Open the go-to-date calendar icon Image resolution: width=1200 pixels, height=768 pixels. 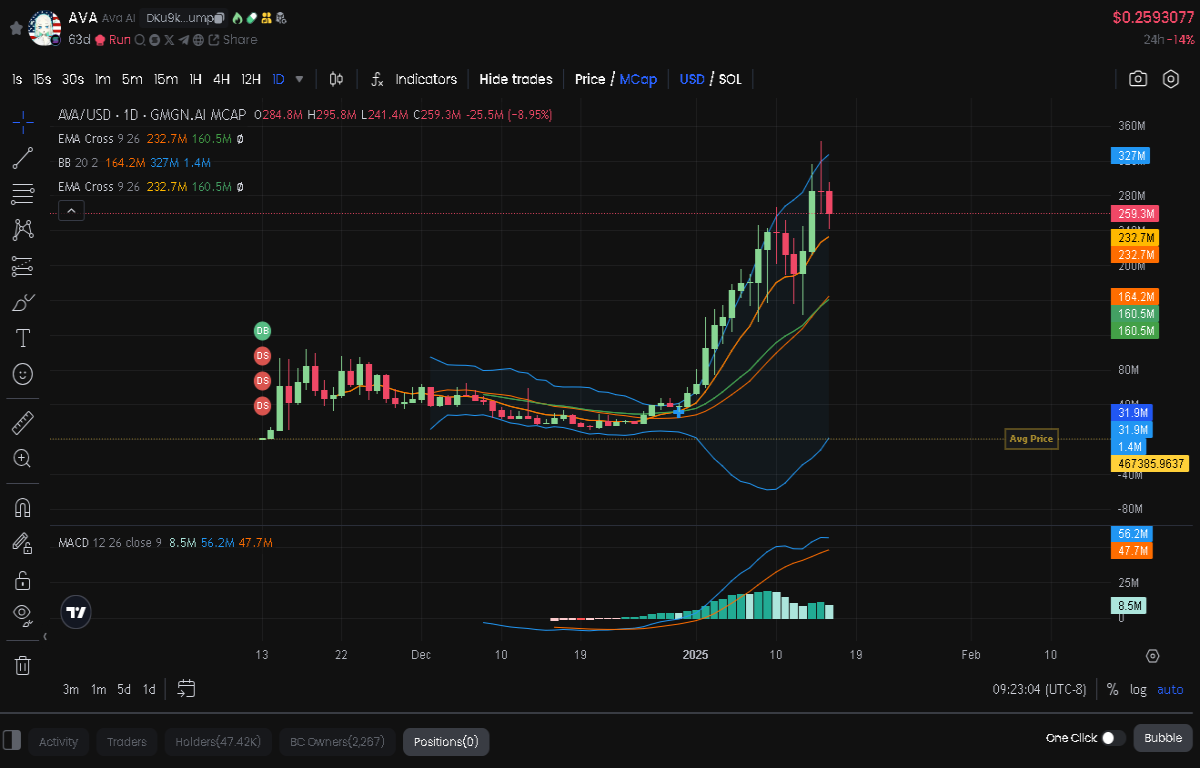pyautogui.click(x=186, y=688)
